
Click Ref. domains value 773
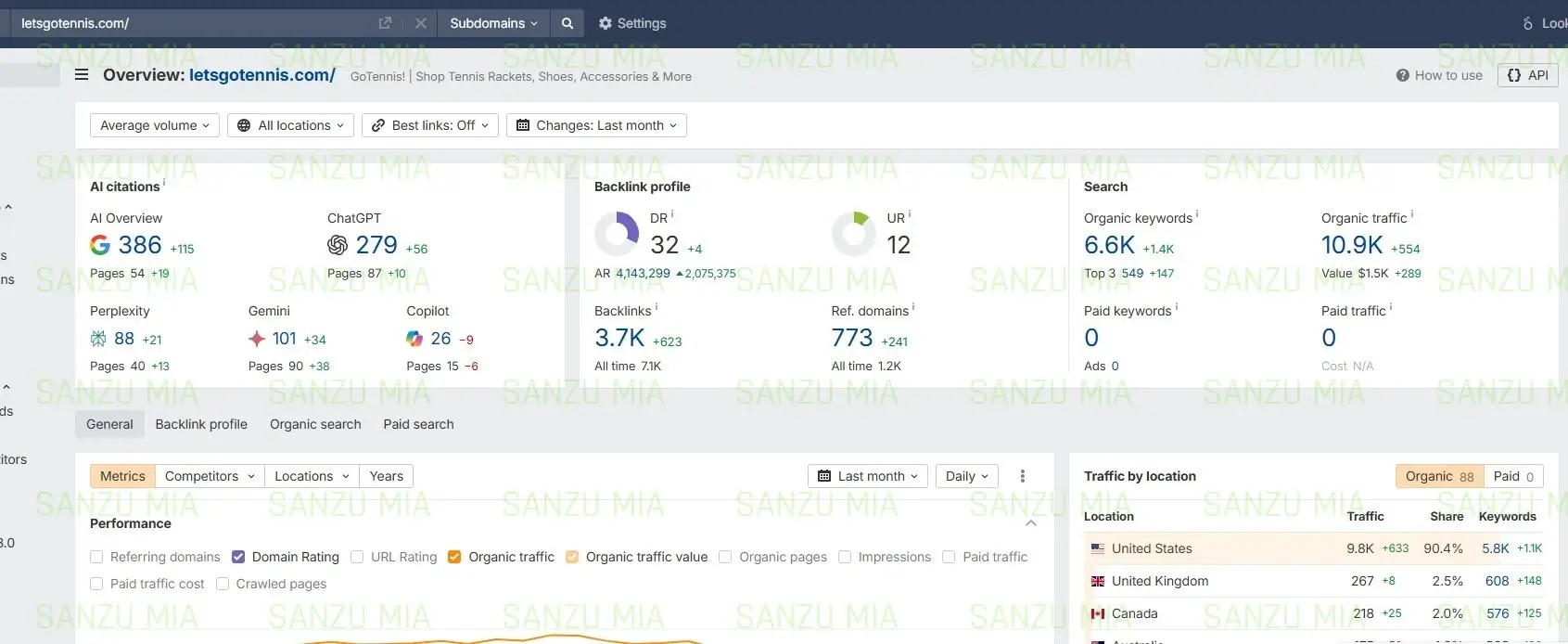click(852, 338)
